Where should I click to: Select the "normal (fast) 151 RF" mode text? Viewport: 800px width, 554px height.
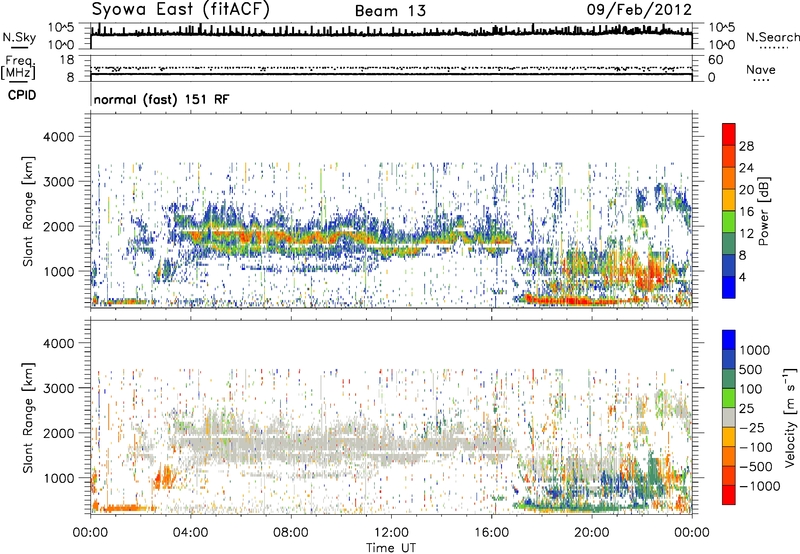(x=161, y=99)
